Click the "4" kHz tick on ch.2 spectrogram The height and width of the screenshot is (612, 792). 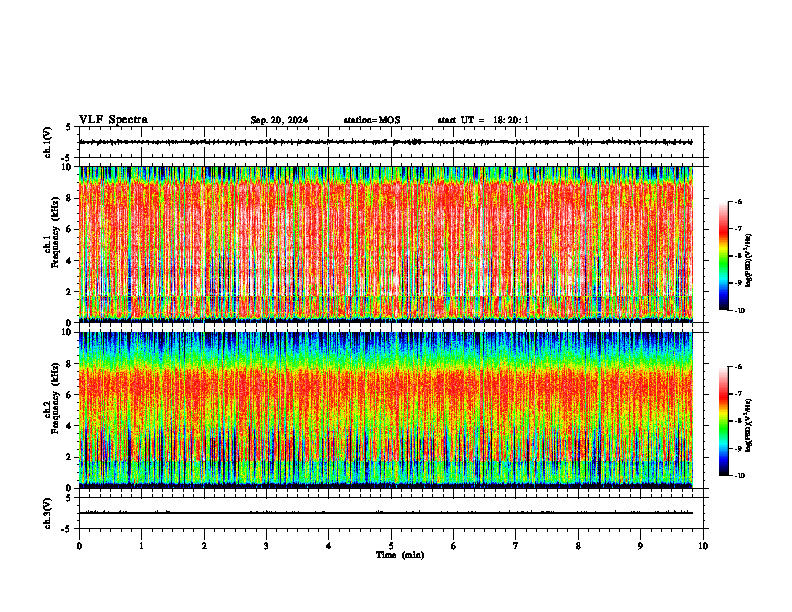pyautogui.click(x=70, y=426)
